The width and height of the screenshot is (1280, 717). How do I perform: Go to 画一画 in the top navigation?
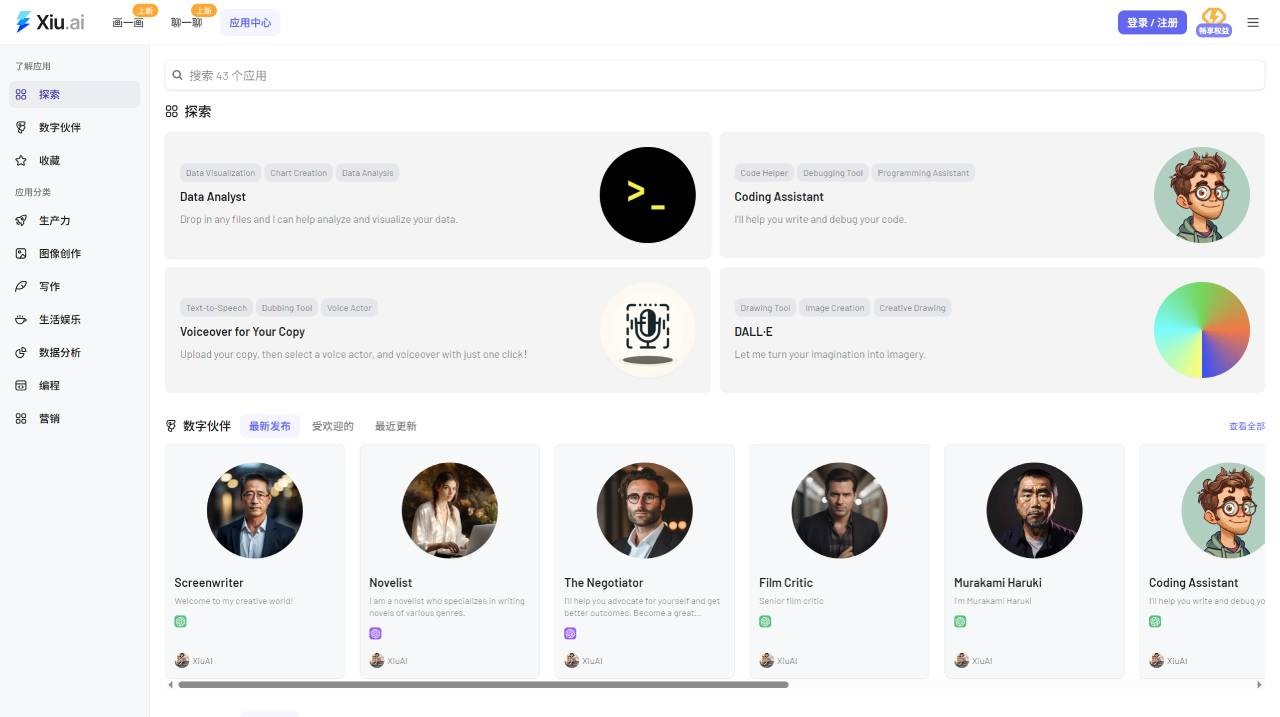[x=128, y=22]
